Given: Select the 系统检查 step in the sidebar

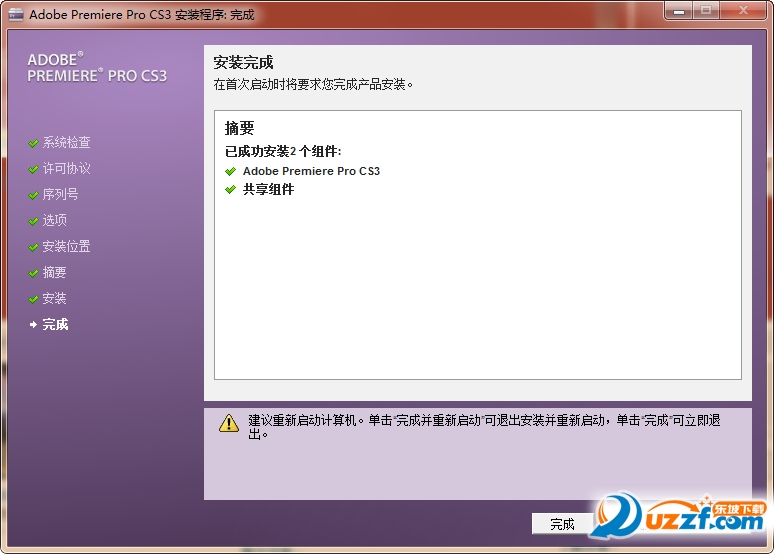Looking at the screenshot, I should pos(66,143).
